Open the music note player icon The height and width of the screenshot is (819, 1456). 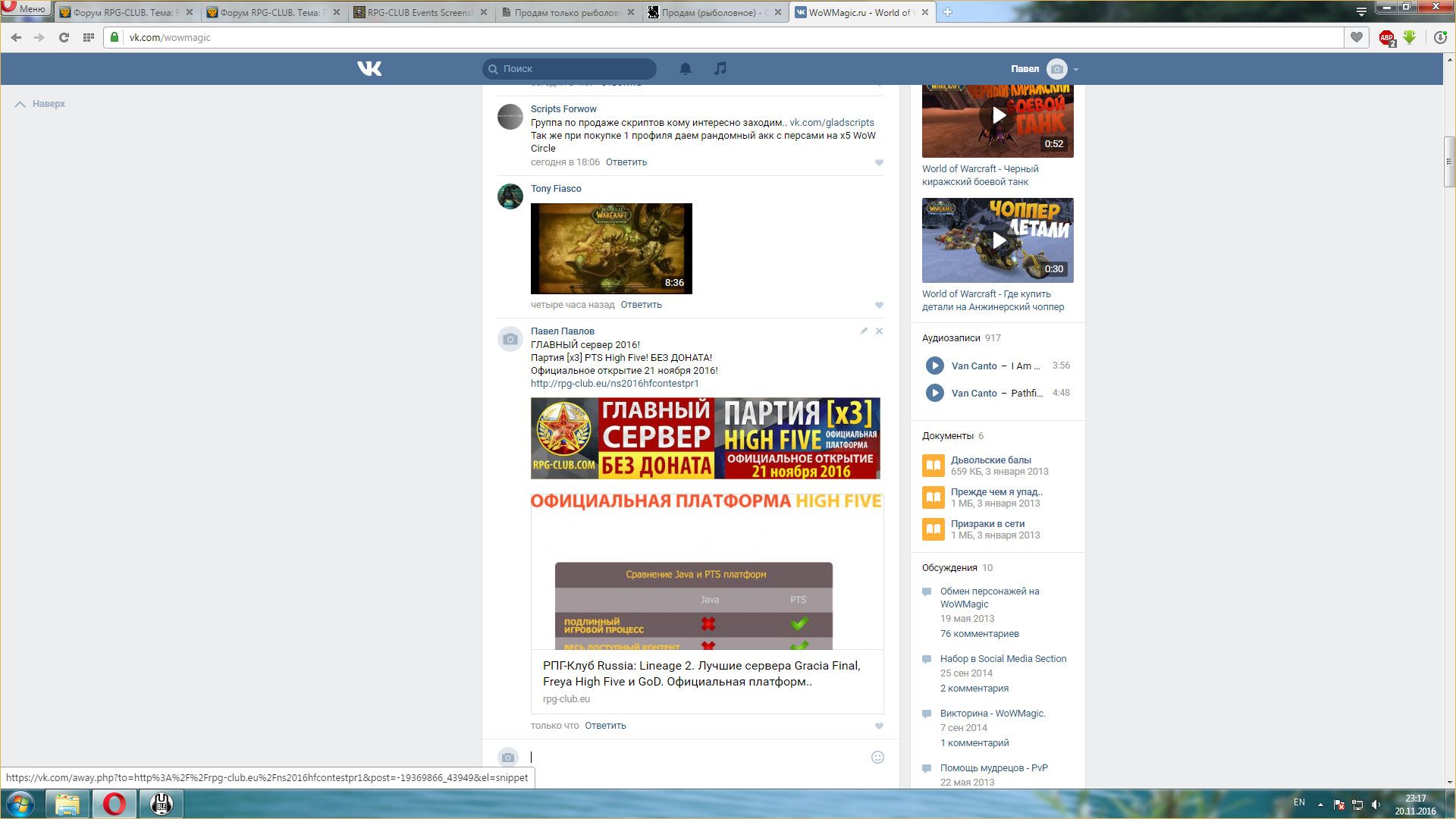pos(720,69)
